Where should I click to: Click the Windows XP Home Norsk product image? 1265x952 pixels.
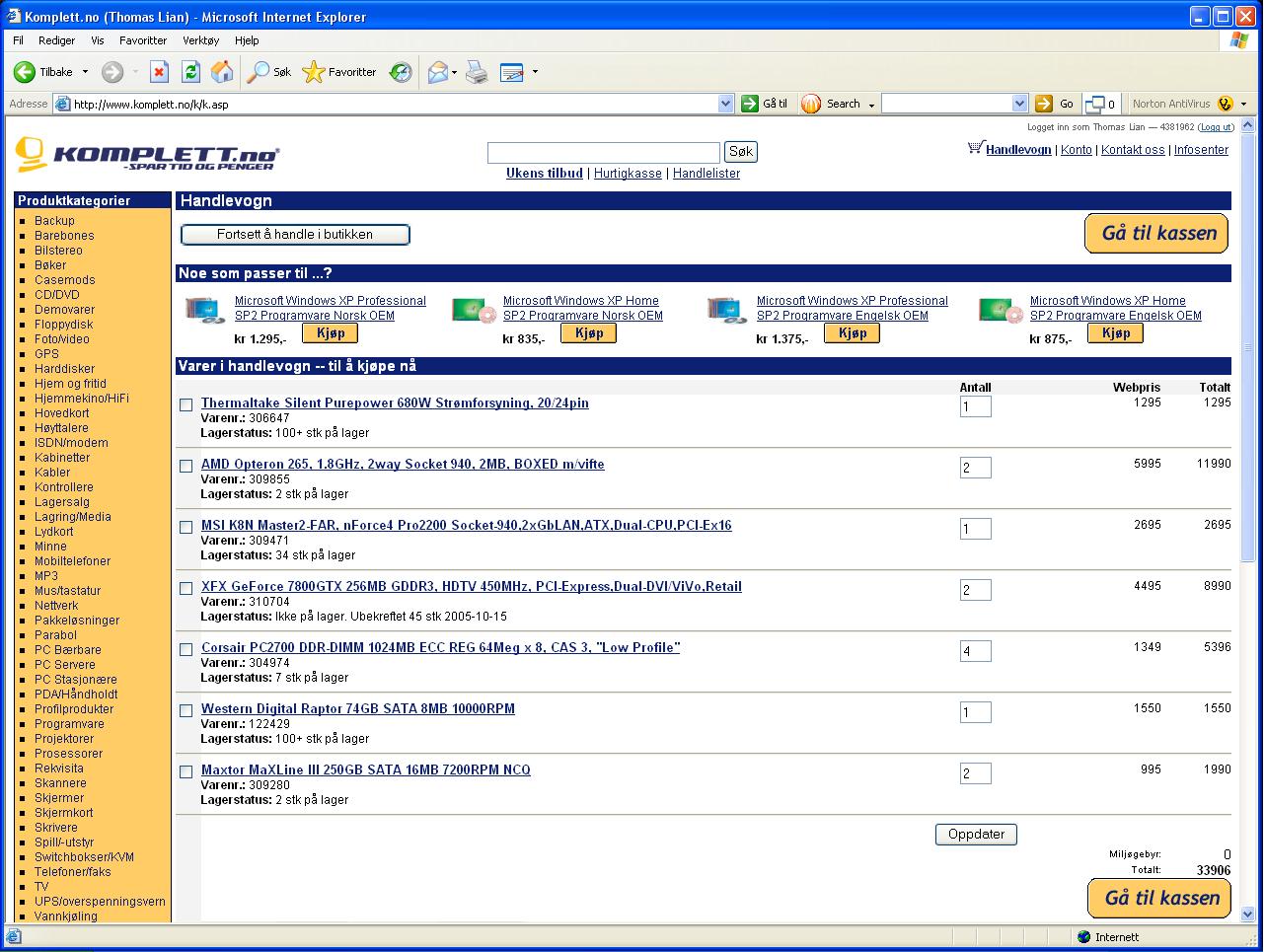pyautogui.click(x=474, y=311)
